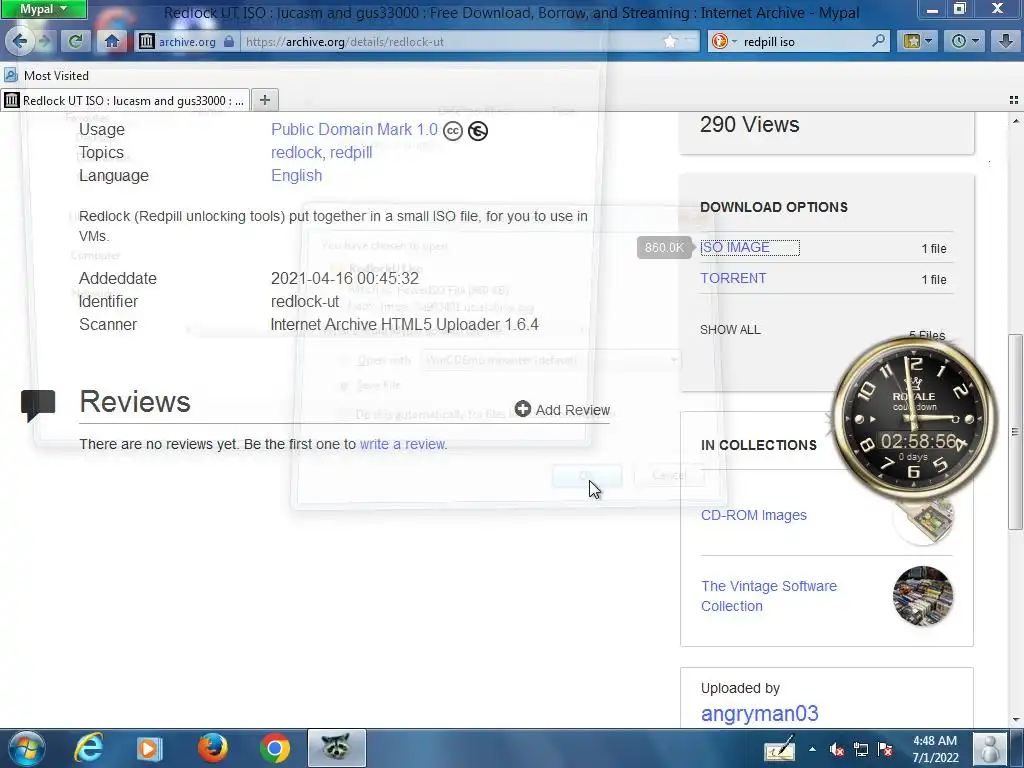Viewport: 1024px width, 768px height.
Task: Launch Firefox from the taskbar
Action: click(212, 748)
